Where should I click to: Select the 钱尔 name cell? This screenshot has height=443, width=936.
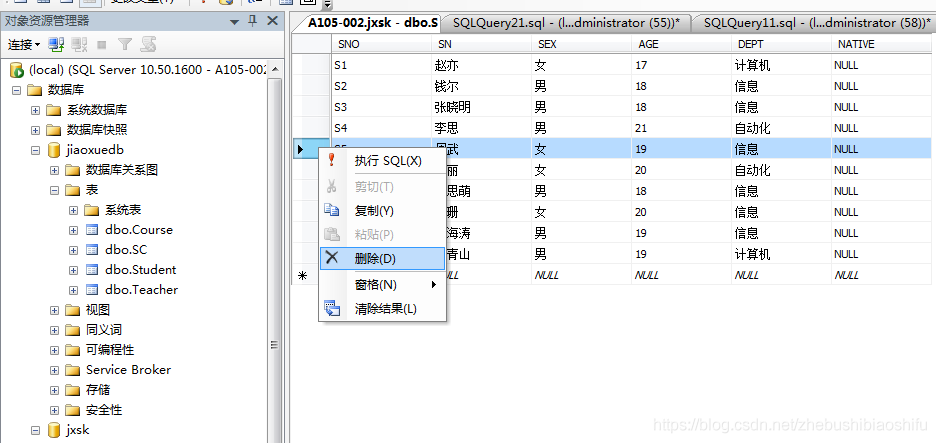[x=481, y=86]
